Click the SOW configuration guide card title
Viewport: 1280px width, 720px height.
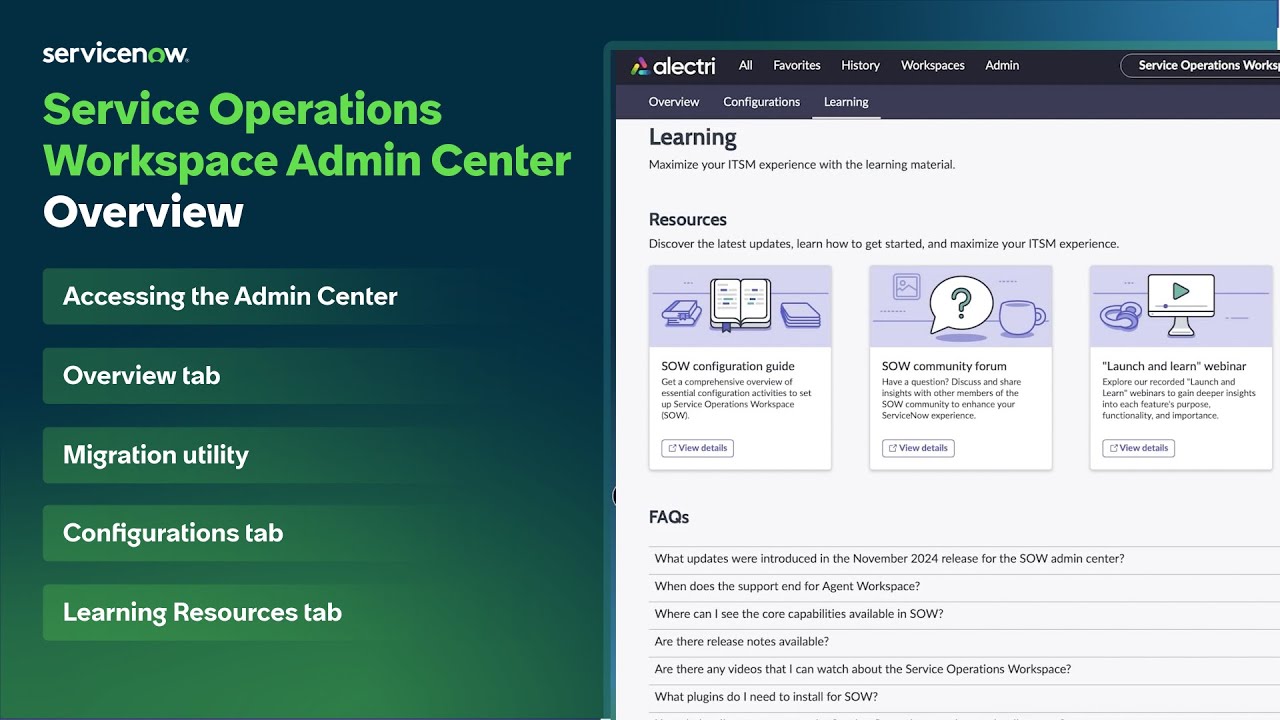tap(728, 366)
